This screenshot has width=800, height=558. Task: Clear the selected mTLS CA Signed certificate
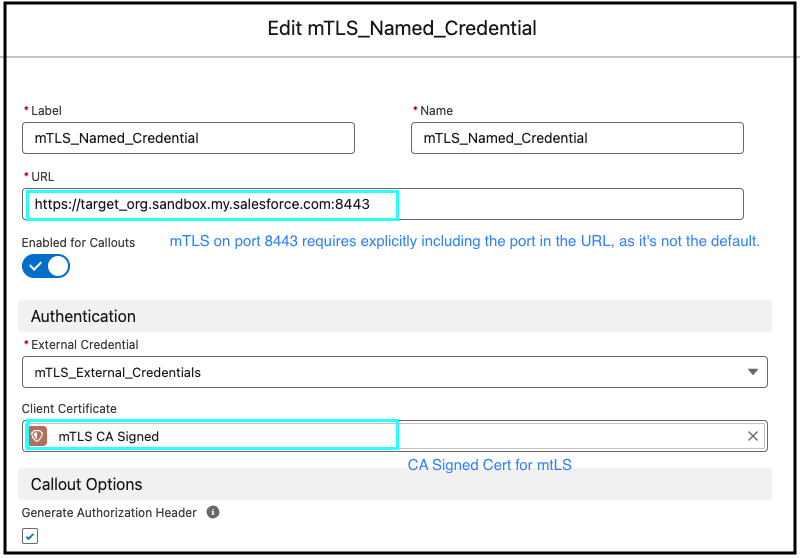pyautogui.click(x=753, y=436)
